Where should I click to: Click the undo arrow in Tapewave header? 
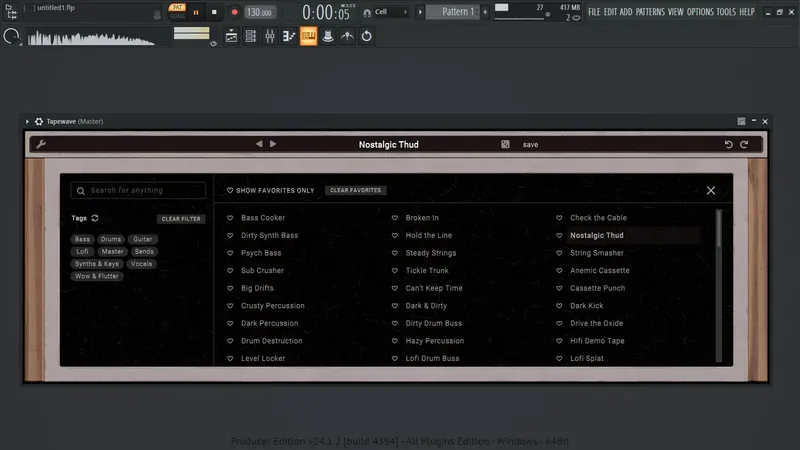click(x=729, y=144)
